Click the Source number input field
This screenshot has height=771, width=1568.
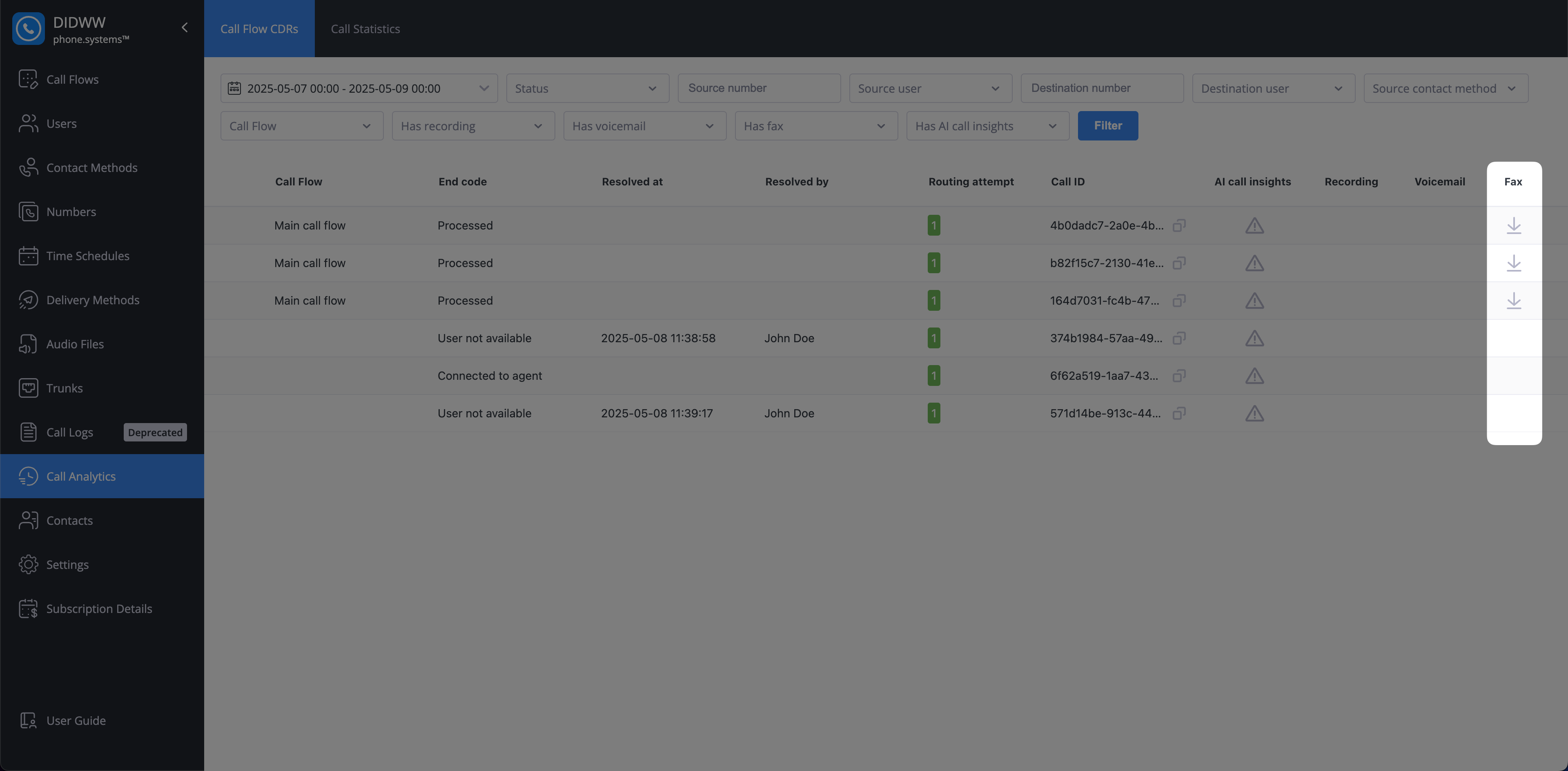click(759, 88)
